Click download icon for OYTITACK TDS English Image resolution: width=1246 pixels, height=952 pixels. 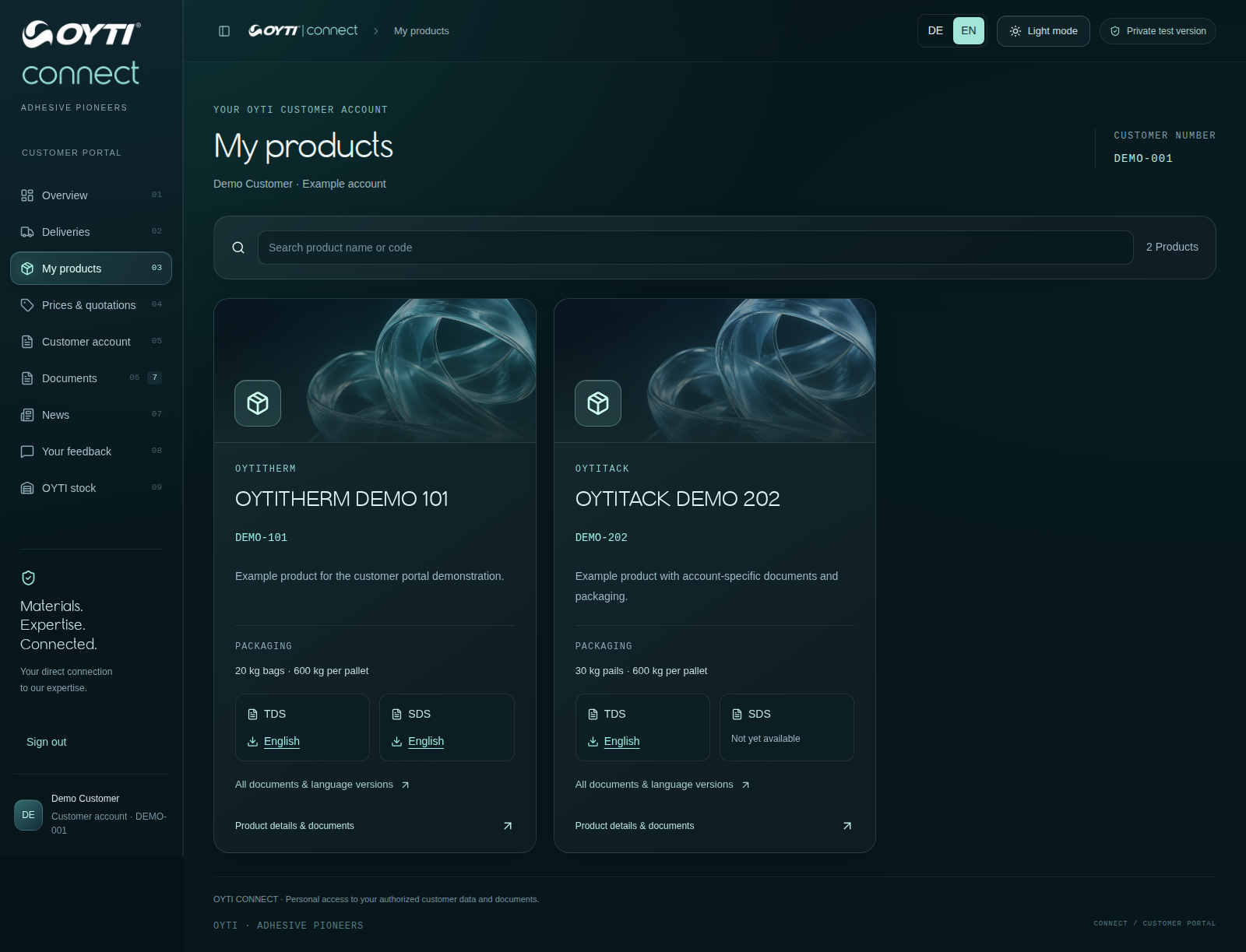[593, 742]
